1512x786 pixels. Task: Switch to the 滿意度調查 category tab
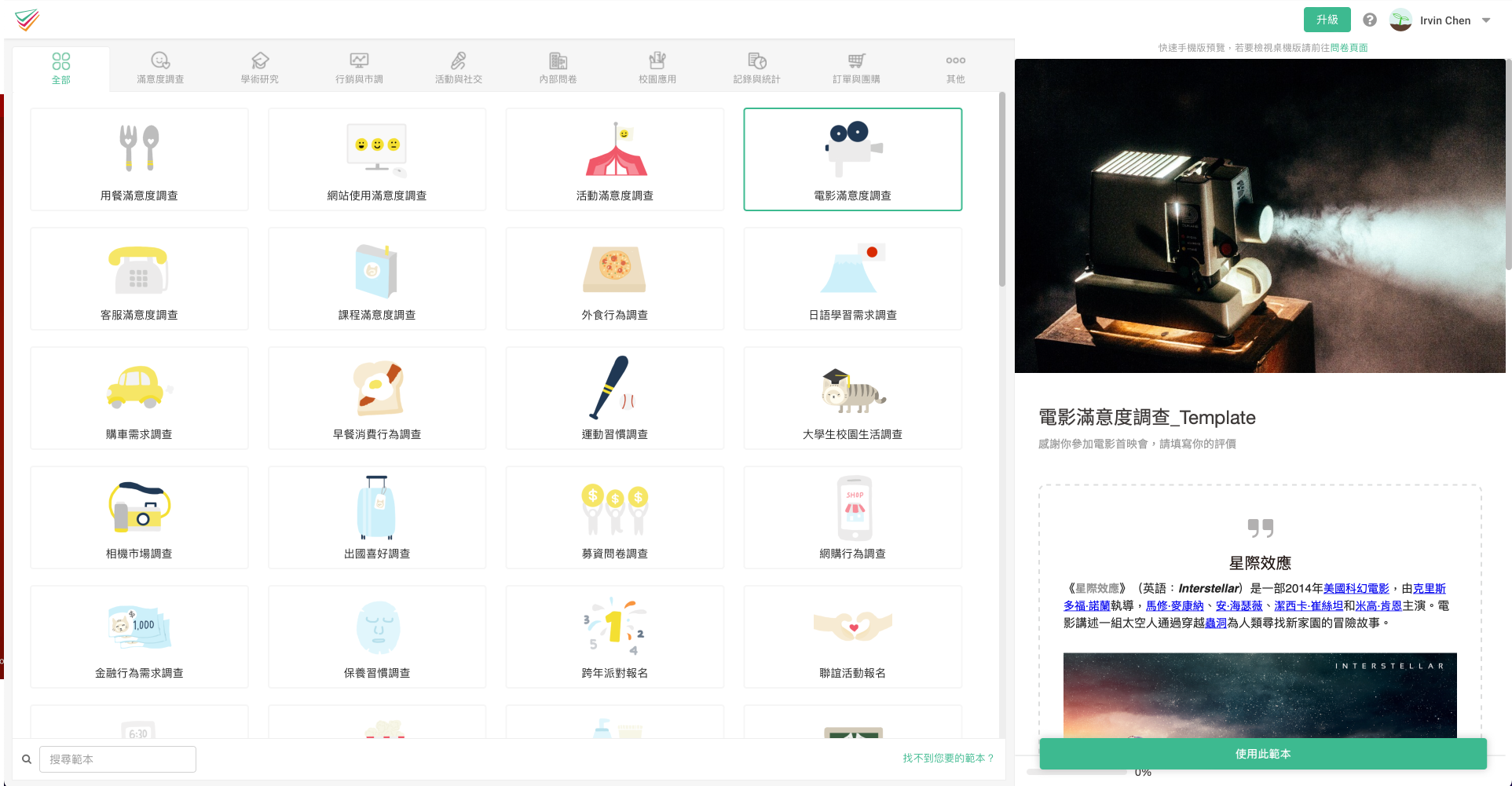(159, 68)
